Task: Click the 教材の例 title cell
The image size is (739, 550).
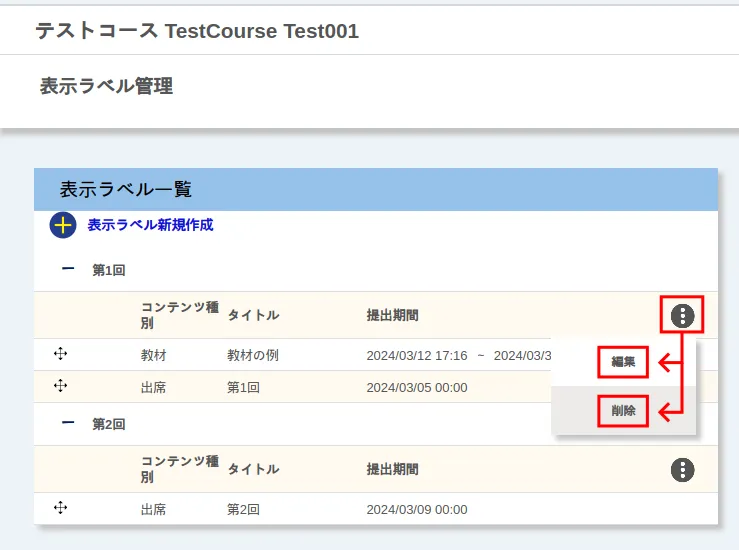Action: click(x=252, y=355)
